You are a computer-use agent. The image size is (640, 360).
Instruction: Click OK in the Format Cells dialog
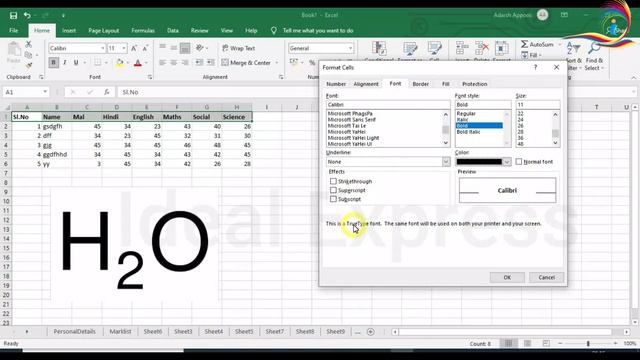point(507,277)
